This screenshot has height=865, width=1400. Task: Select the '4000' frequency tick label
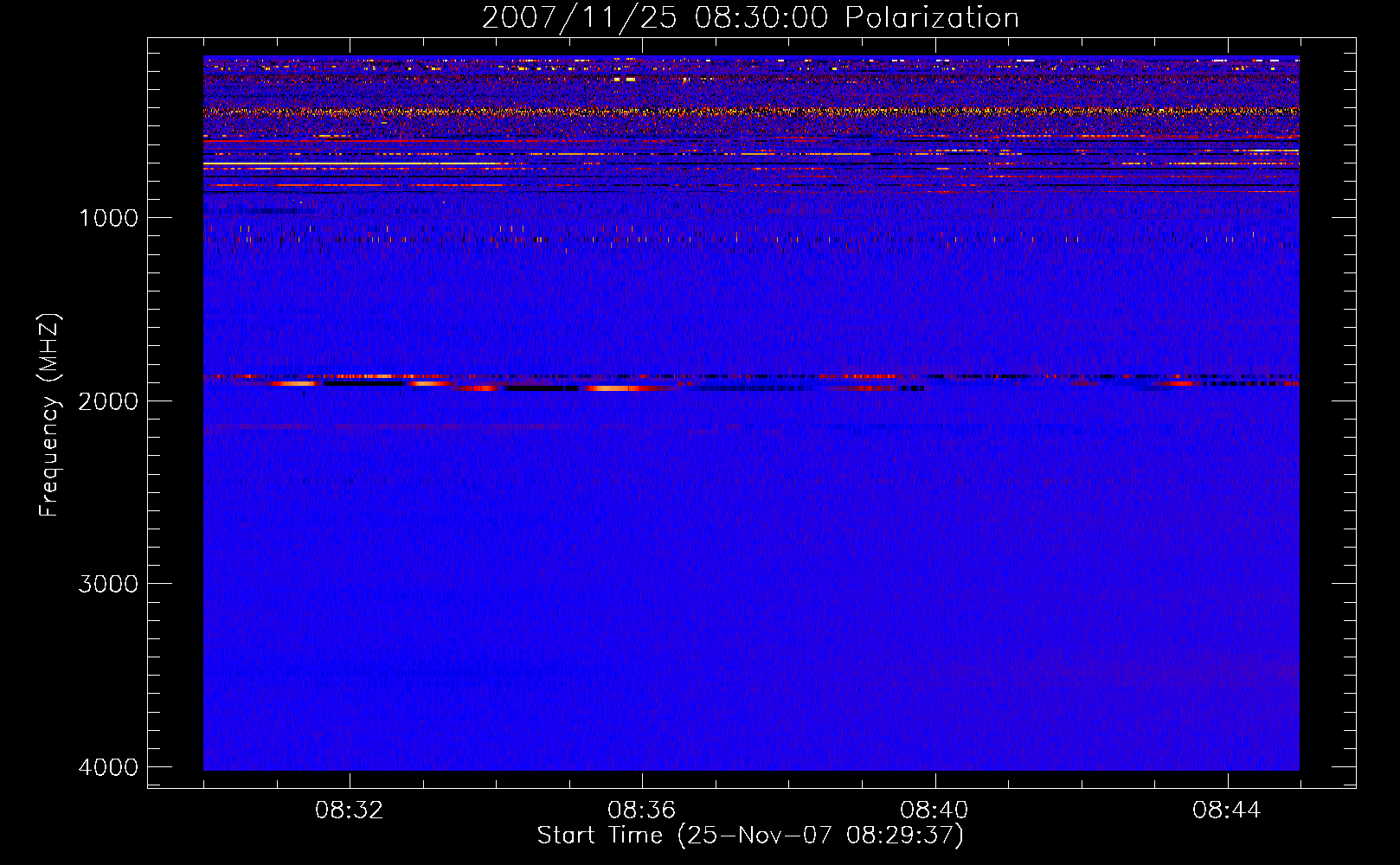pos(108,767)
